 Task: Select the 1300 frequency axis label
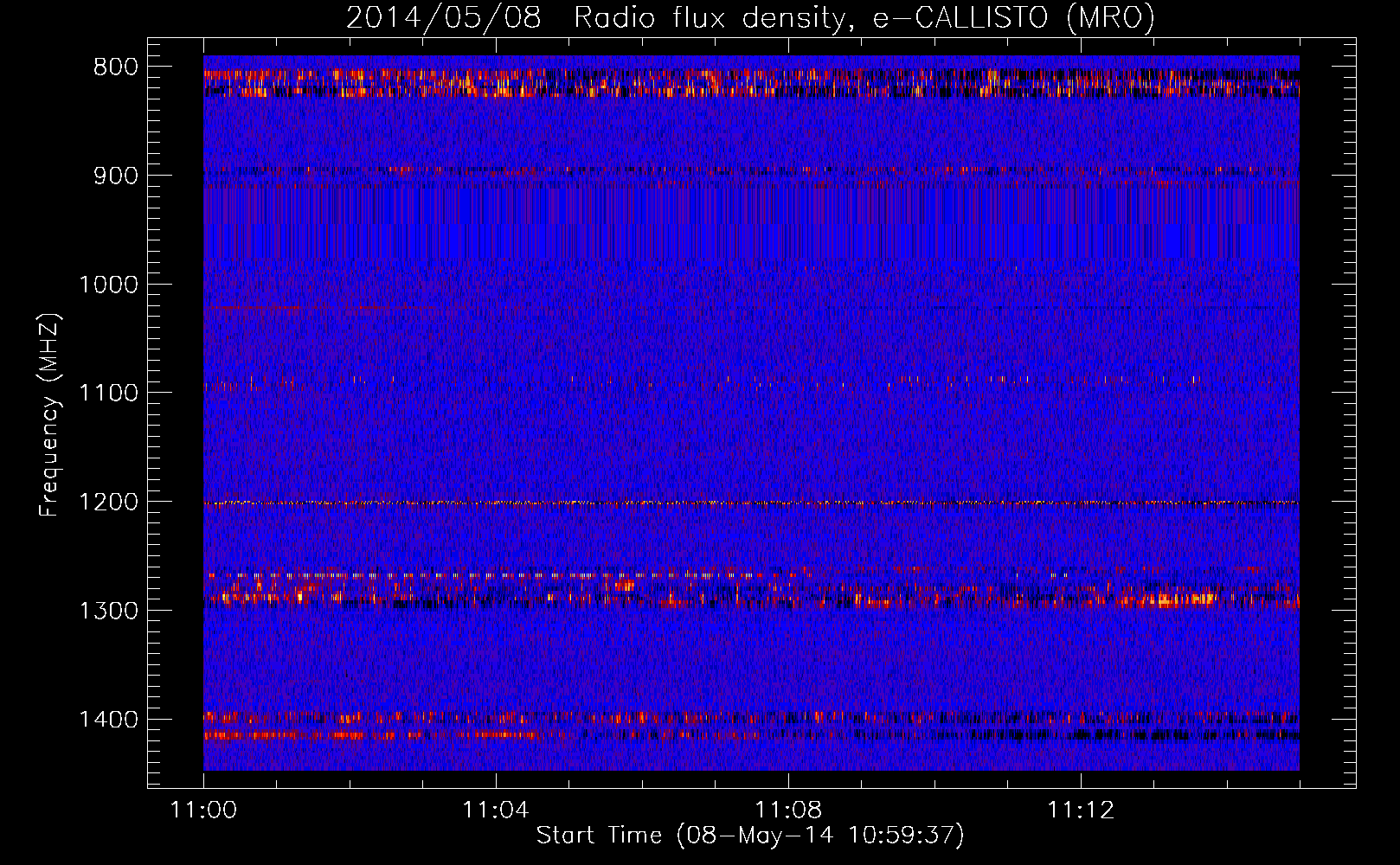109,611
